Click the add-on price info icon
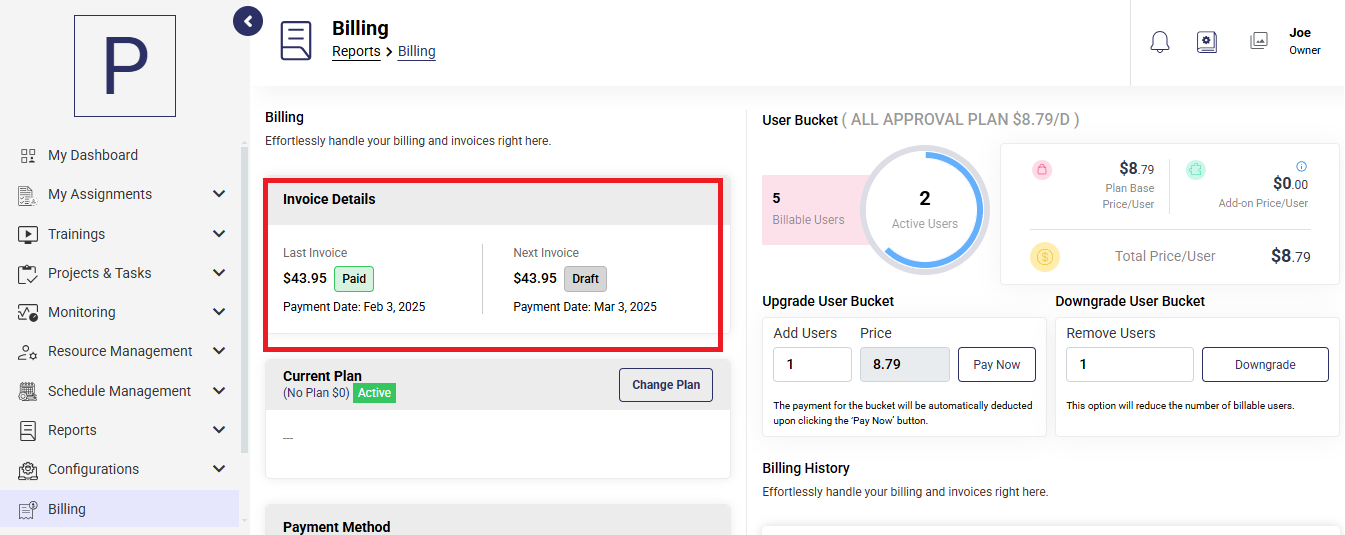Viewport: 1345px width, 535px height. click(x=1301, y=166)
